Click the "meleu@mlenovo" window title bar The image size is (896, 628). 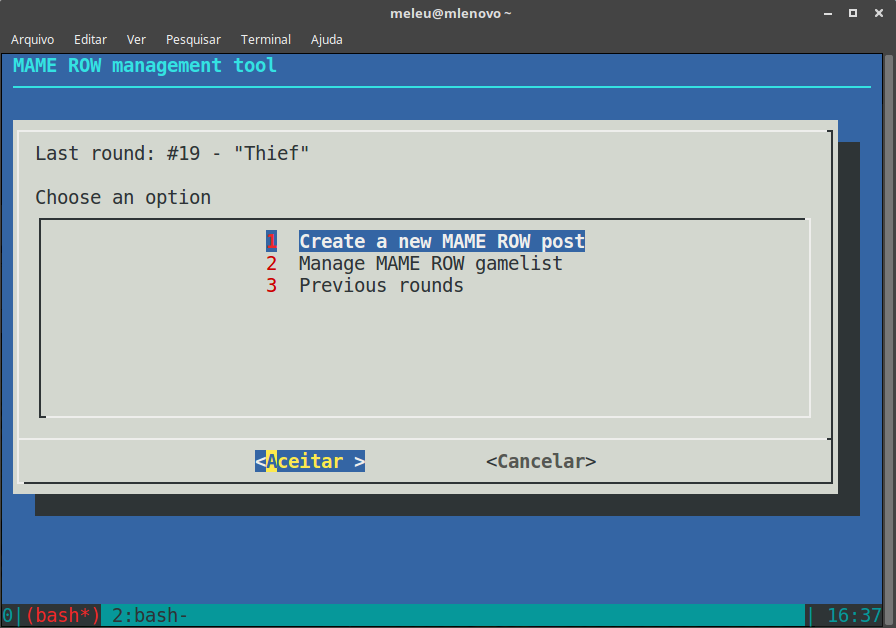coord(450,13)
